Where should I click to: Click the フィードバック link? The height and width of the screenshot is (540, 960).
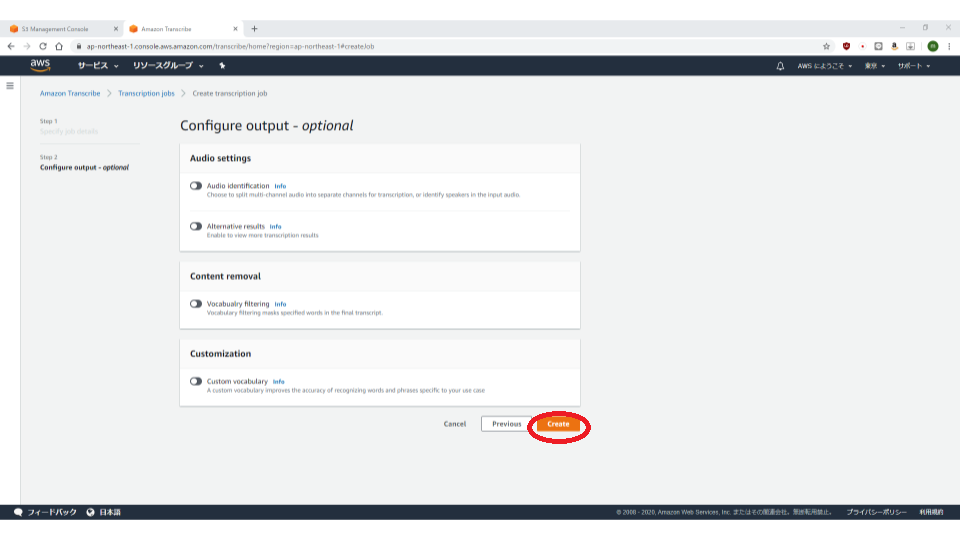tap(52, 512)
